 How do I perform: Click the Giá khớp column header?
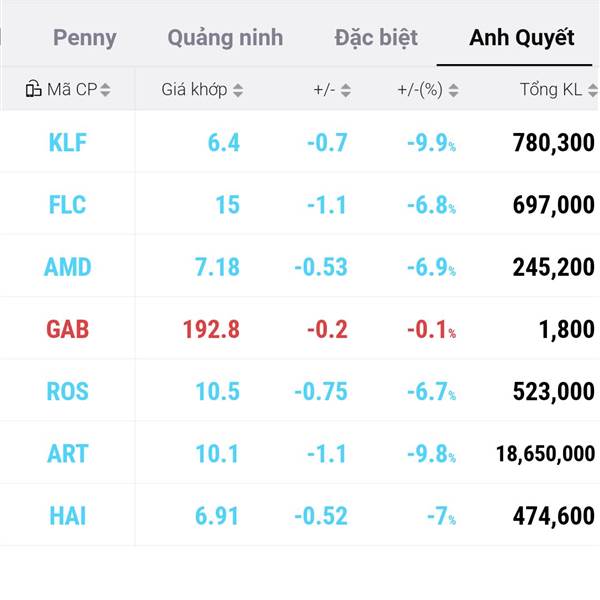(194, 90)
